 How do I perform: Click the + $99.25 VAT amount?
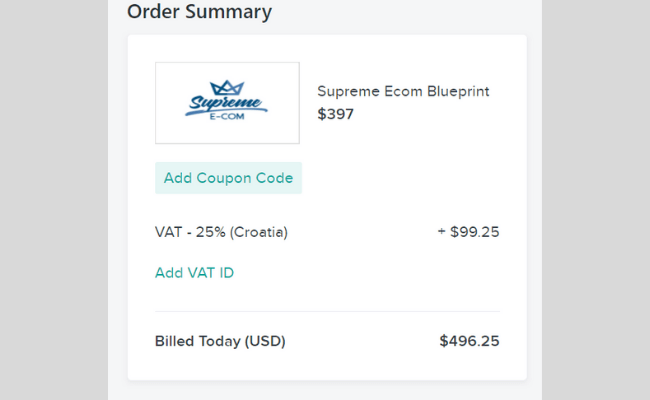coord(468,232)
